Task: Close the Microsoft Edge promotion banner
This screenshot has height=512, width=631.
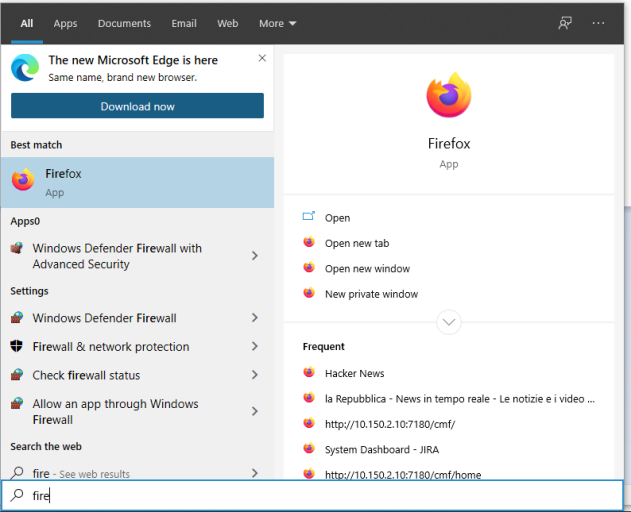Action: tap(262, 58)
